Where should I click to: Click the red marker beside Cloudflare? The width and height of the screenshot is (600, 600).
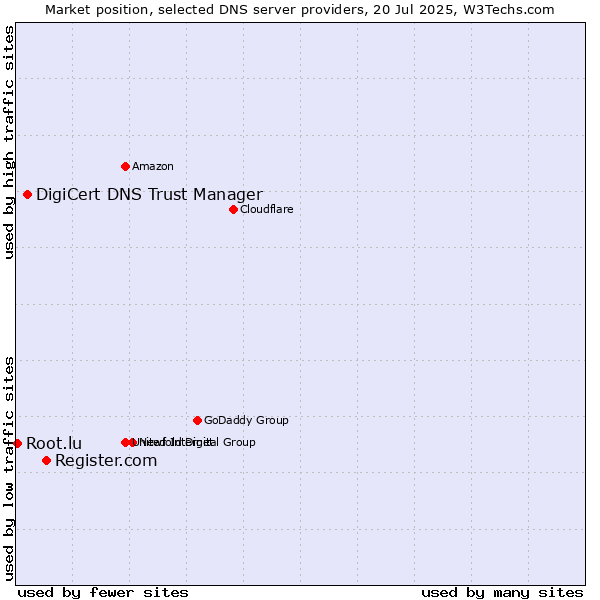233,209
